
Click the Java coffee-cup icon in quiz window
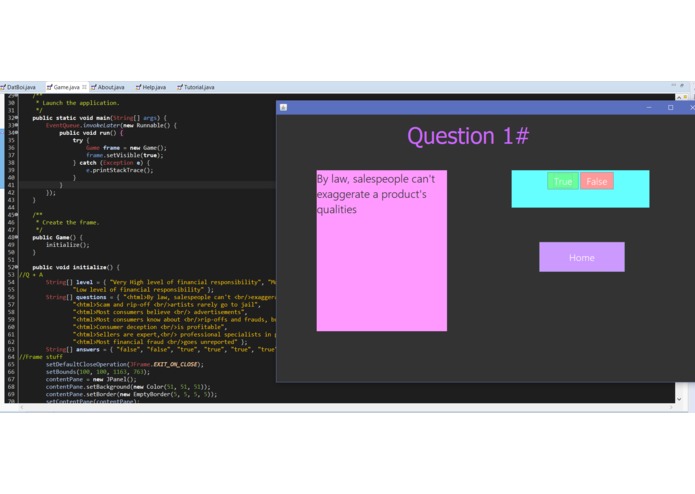[284, 107]
